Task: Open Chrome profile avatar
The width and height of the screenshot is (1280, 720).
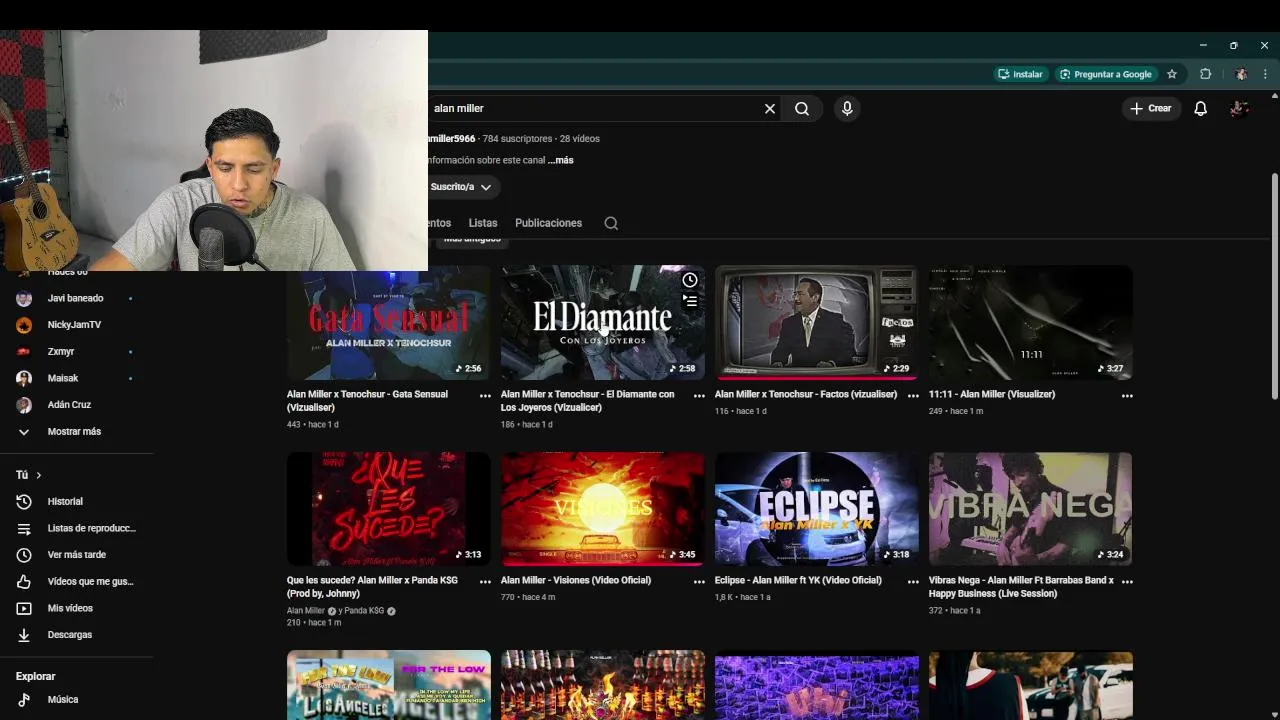Action: tap(1241, 74)
